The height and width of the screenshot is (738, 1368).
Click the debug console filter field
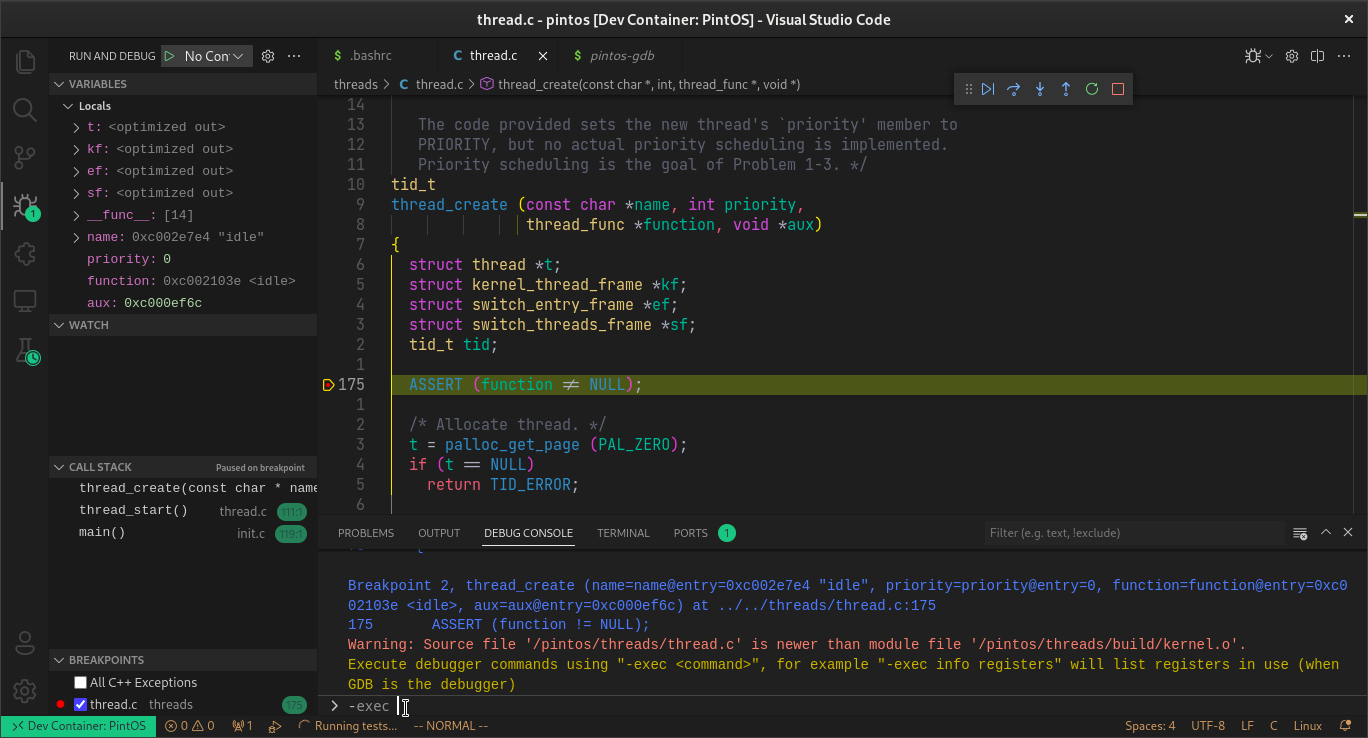1135,533
